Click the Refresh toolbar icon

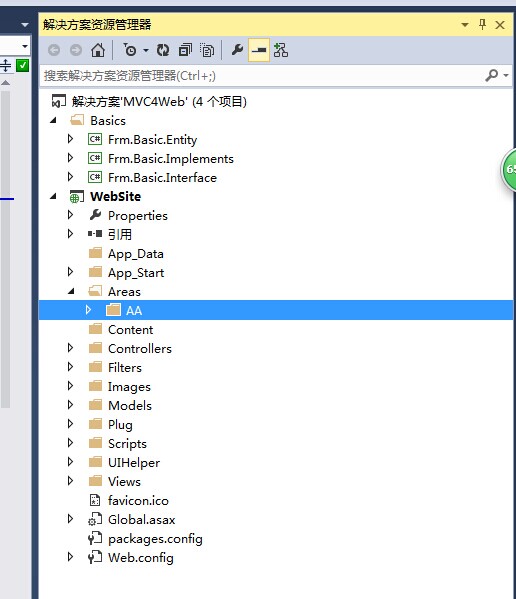point(163,50)
